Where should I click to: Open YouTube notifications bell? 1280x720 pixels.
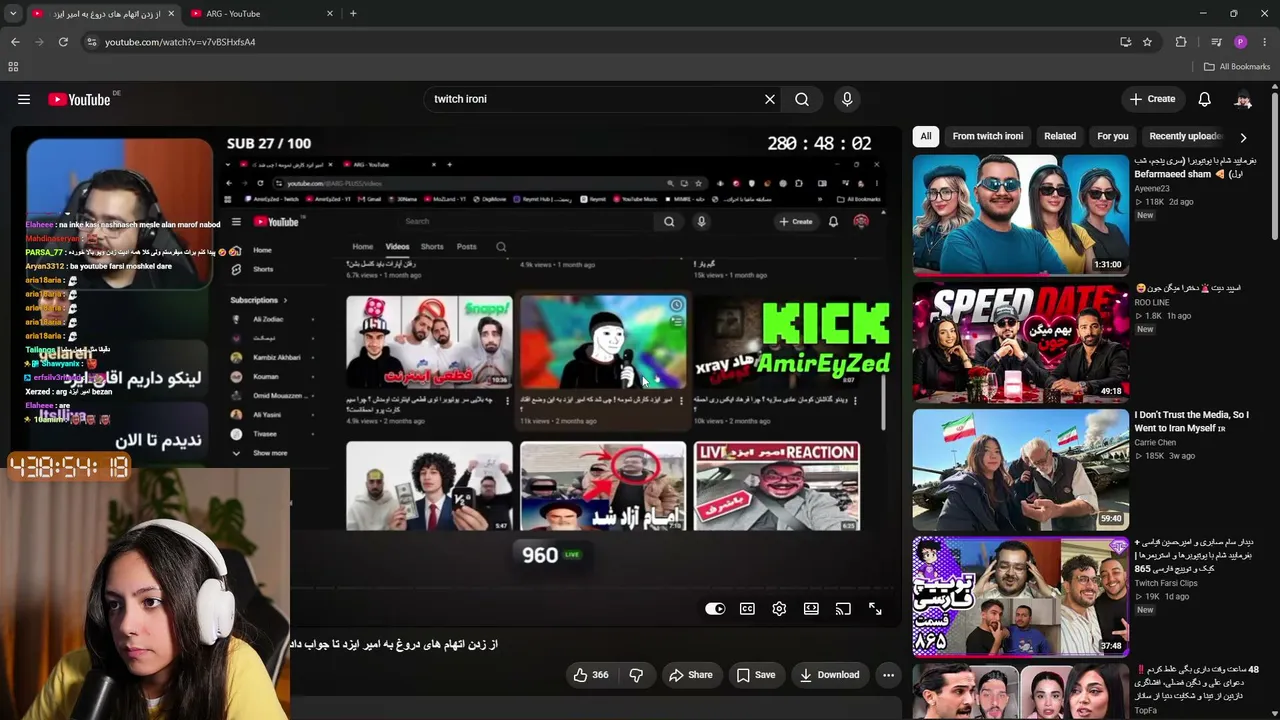click(1205, 99)
